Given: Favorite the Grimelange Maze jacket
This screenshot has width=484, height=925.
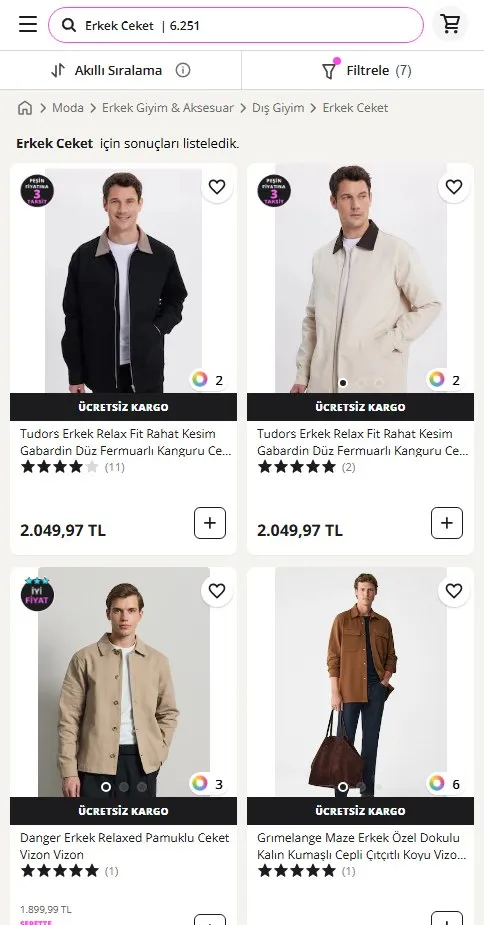Looking at the screenshot, I should [453, 591].
